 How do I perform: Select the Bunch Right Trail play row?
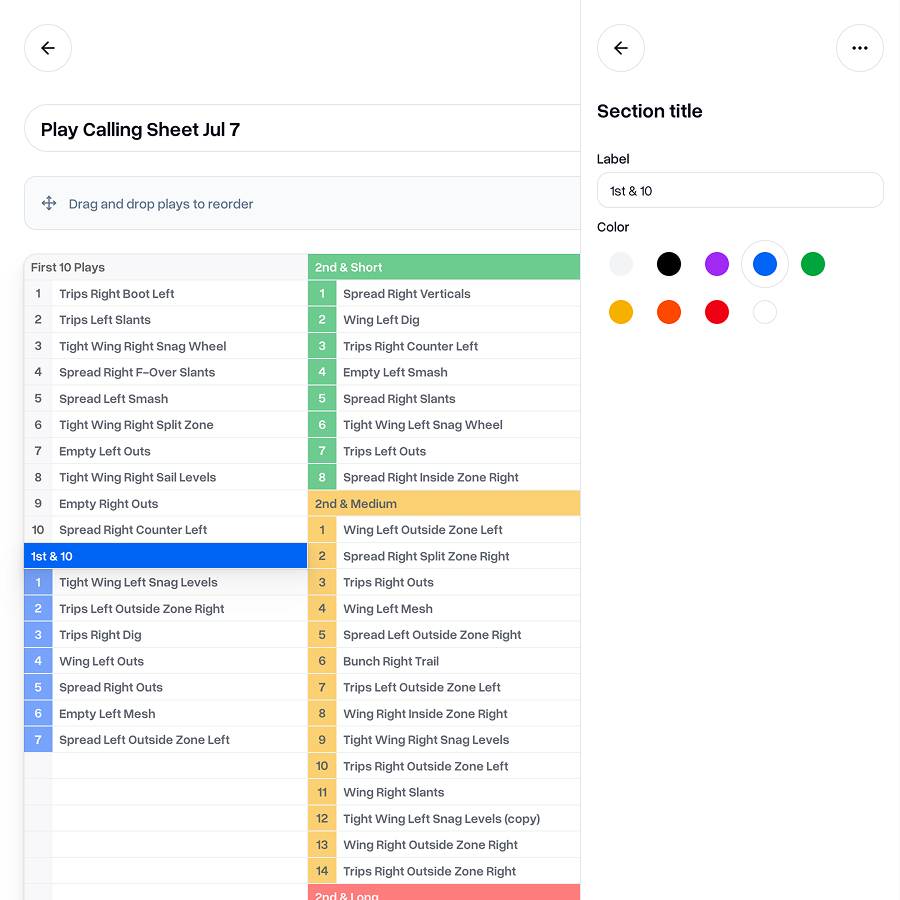coord(444,661)
